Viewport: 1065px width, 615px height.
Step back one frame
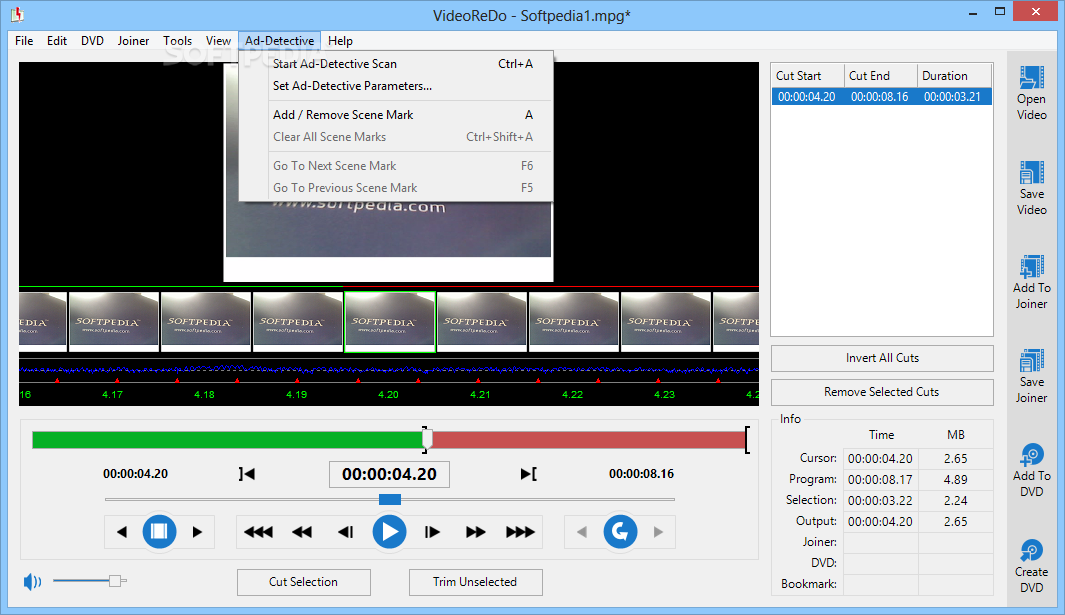(345, 532)
